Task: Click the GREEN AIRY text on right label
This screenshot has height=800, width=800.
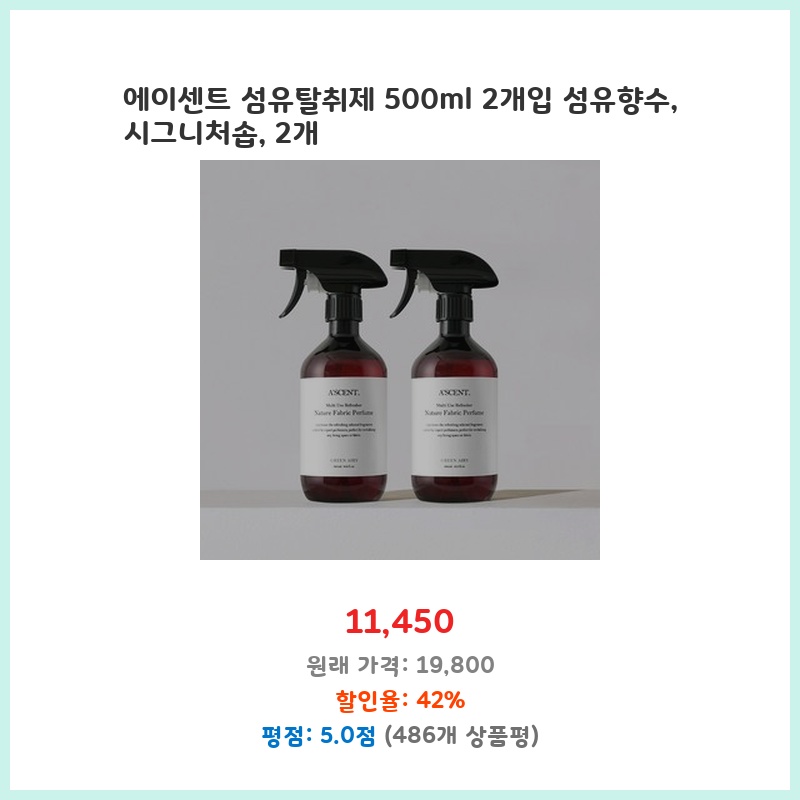Action: coord(455,460)
